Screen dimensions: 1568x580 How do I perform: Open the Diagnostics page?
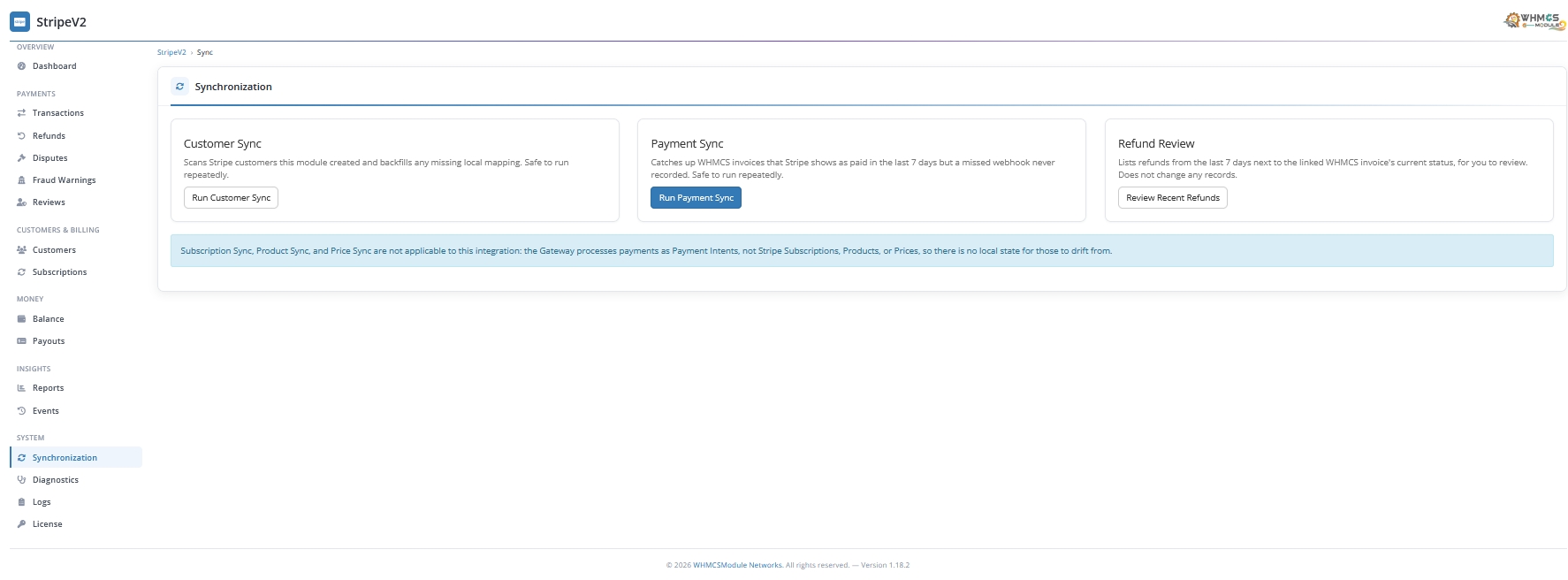(76, 480)
